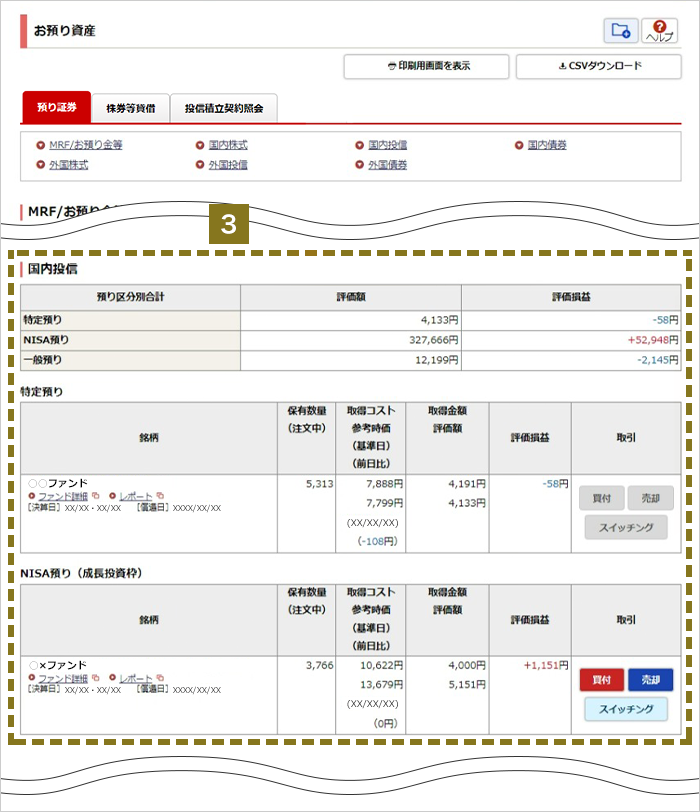Click external-window icon after ○○ファンド レポート
700x812 pixels.
(160, 496)
